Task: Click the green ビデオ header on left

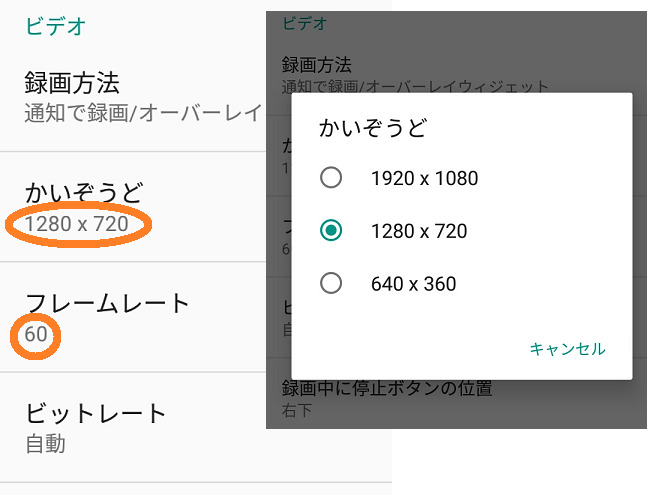Action: [54, 25]
